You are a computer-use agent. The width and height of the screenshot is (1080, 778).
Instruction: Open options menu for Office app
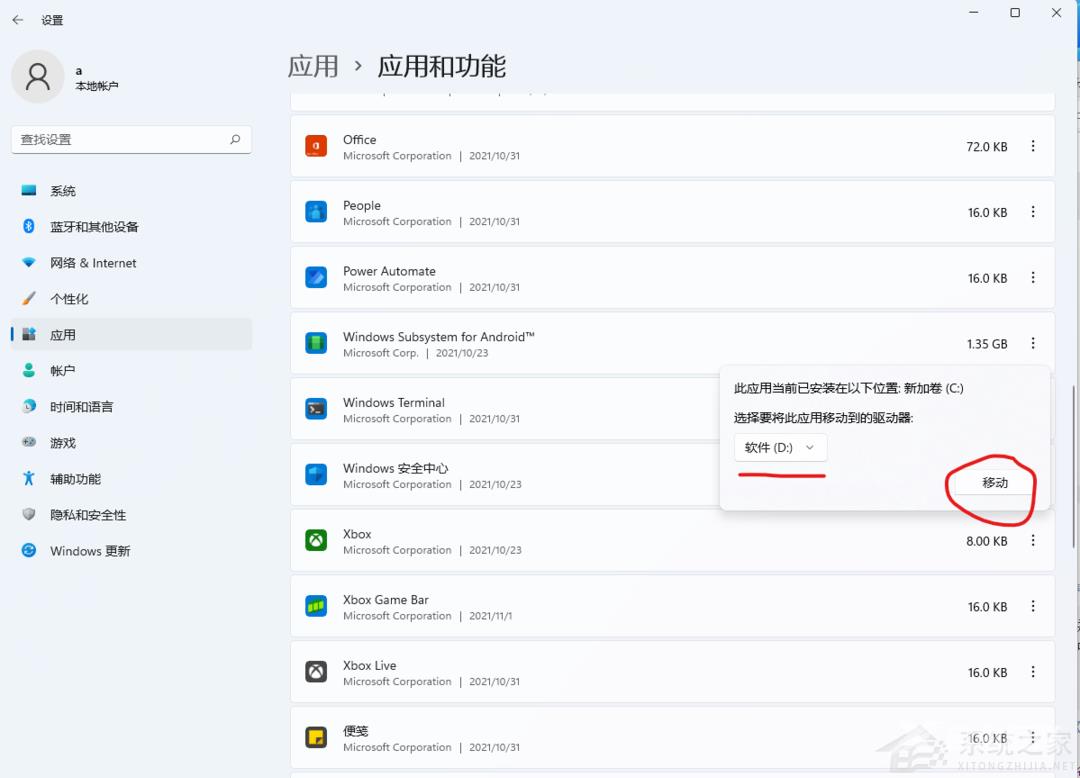click(x=1033, y=146)
